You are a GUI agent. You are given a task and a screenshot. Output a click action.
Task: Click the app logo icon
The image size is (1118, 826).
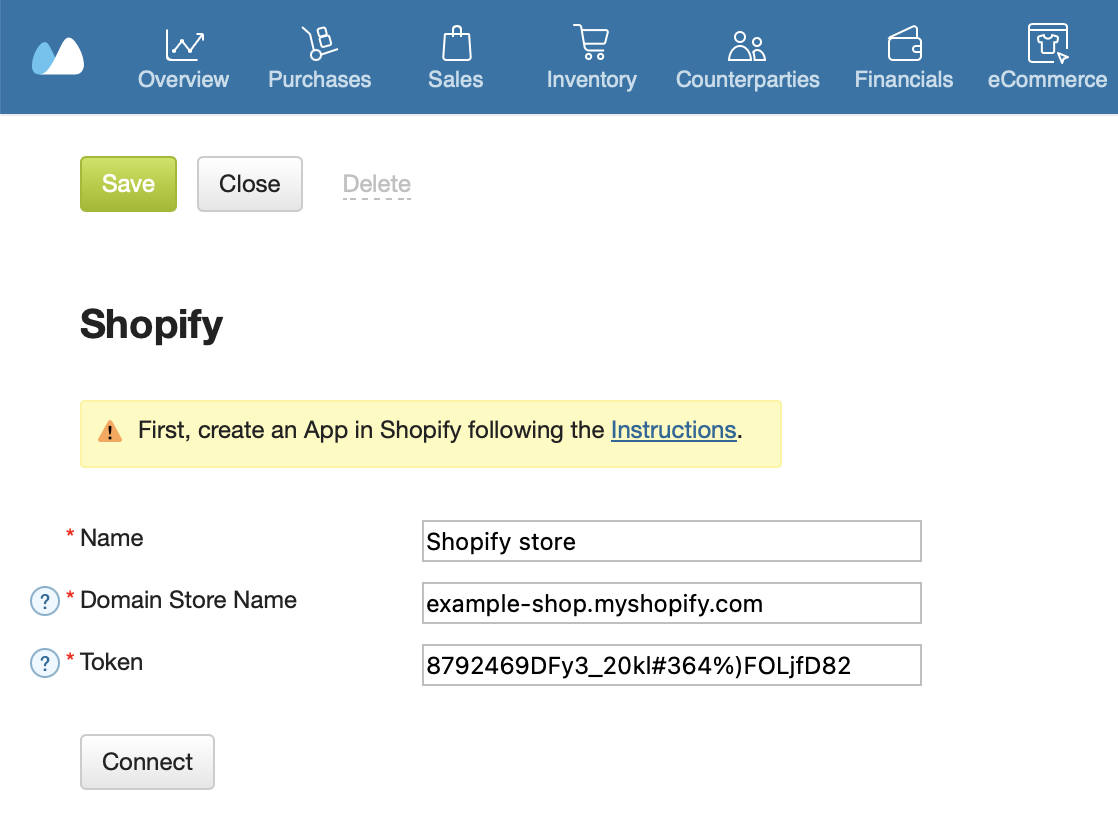58,56
